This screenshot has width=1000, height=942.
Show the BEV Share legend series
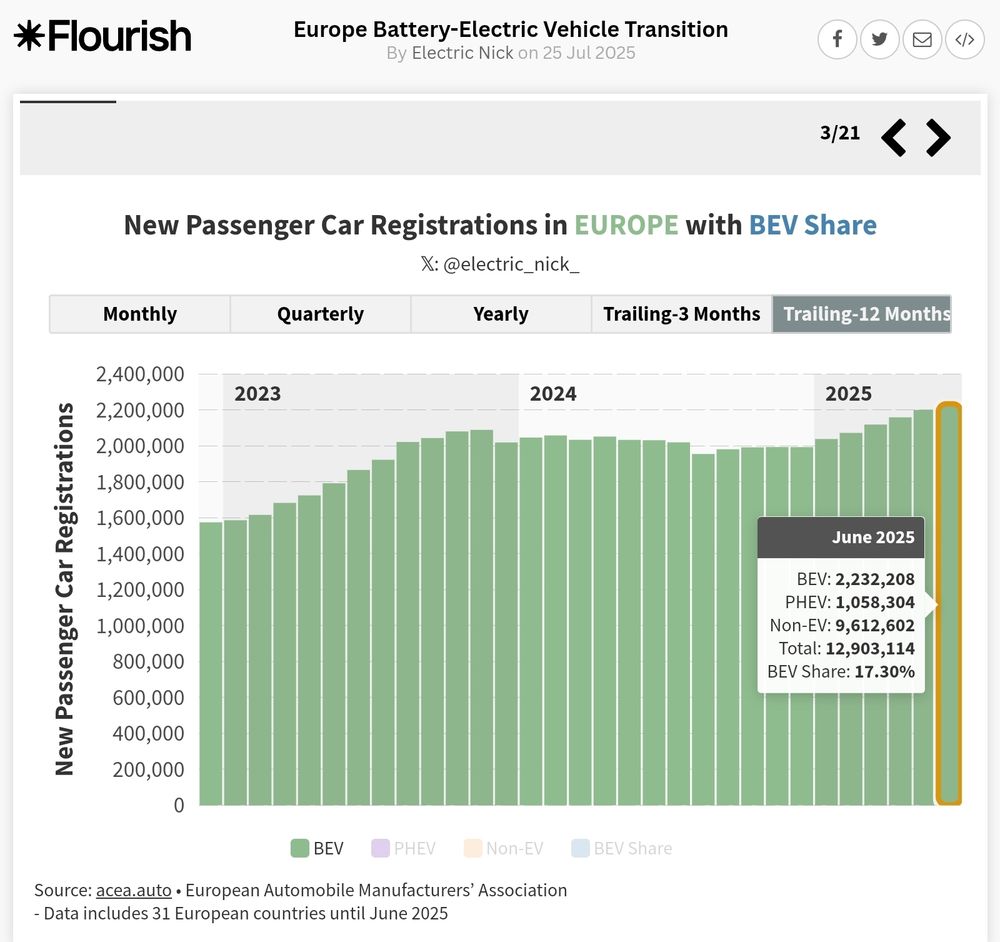pyautogui.click(x=622, y=848)
